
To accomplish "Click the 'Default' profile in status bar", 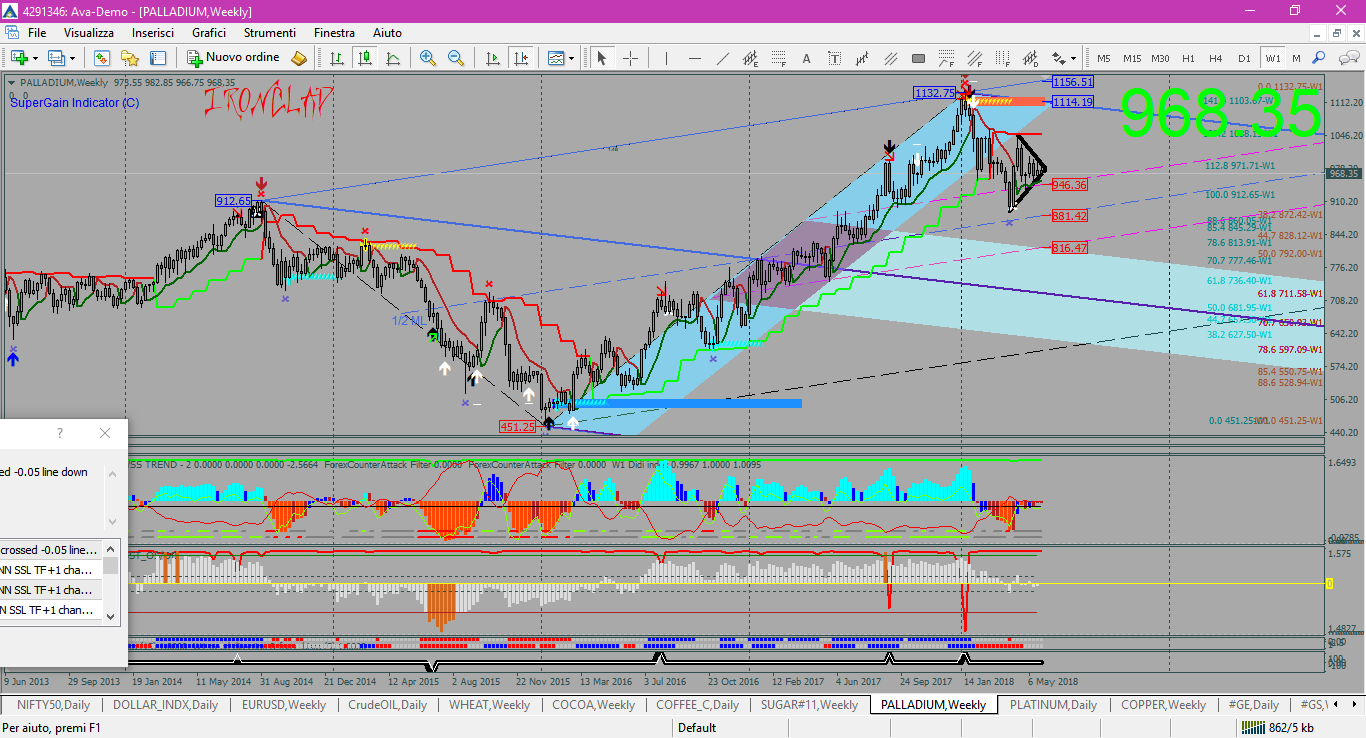I will pos(697,728).
